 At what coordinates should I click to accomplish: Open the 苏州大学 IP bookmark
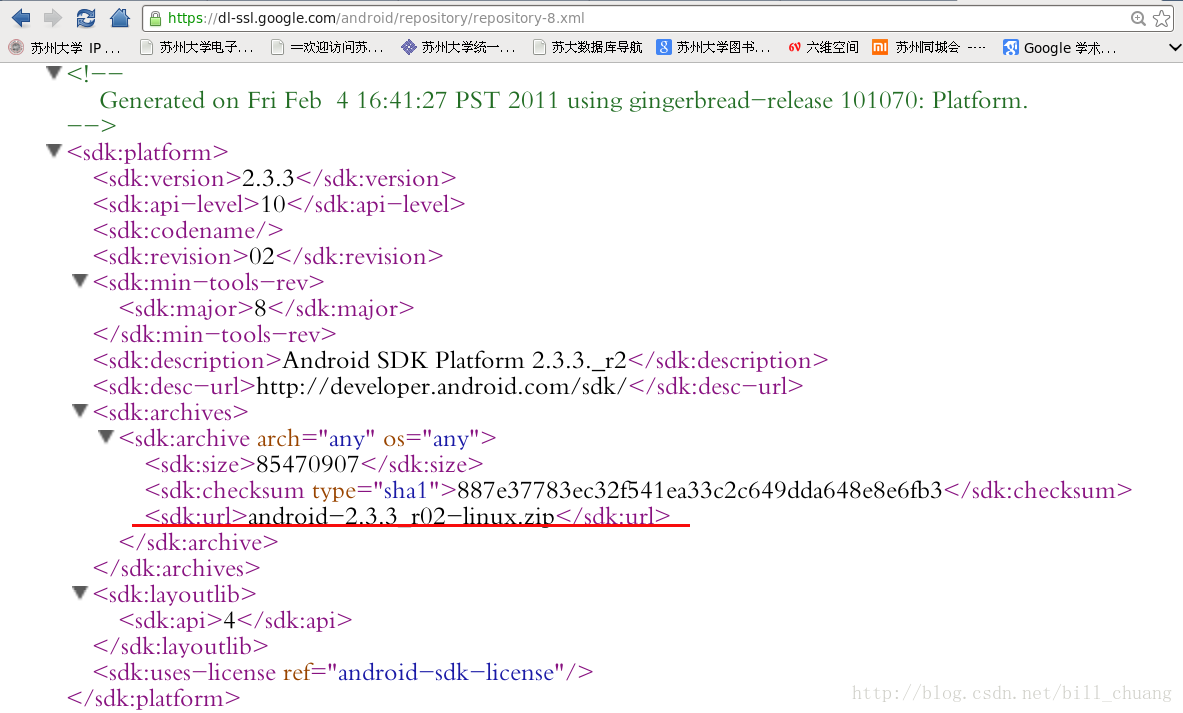(65, 48)
